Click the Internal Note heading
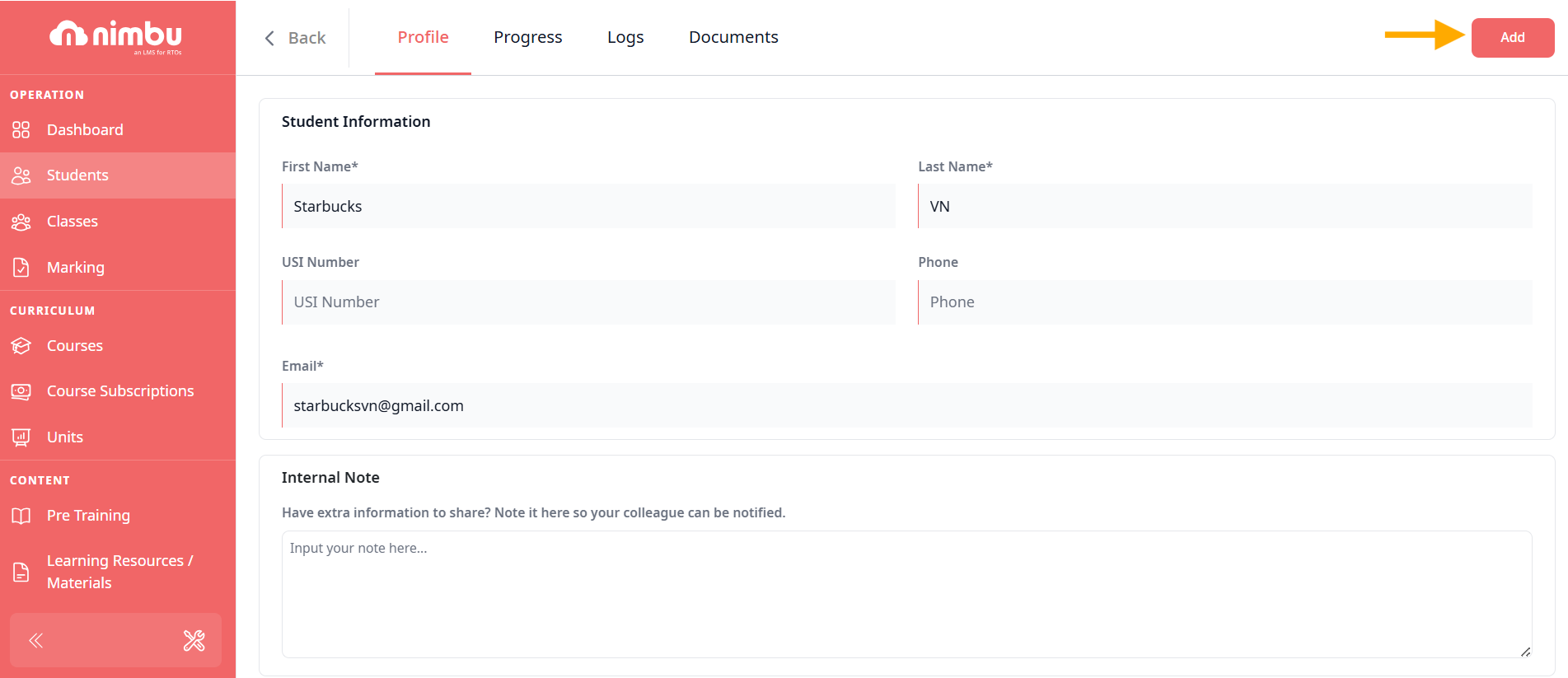The width and height of the screenshot is (1568, 678). point(330,478)
